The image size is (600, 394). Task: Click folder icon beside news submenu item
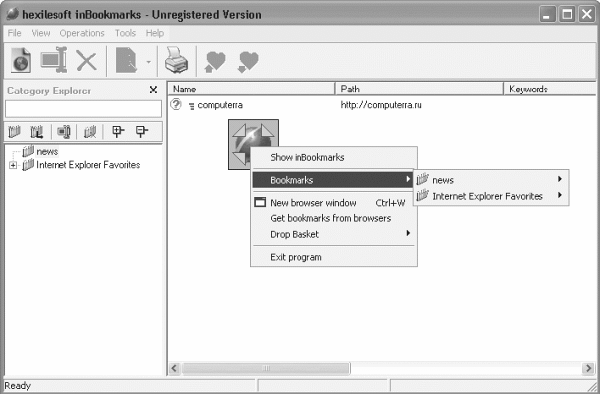[x=422, y=179]
